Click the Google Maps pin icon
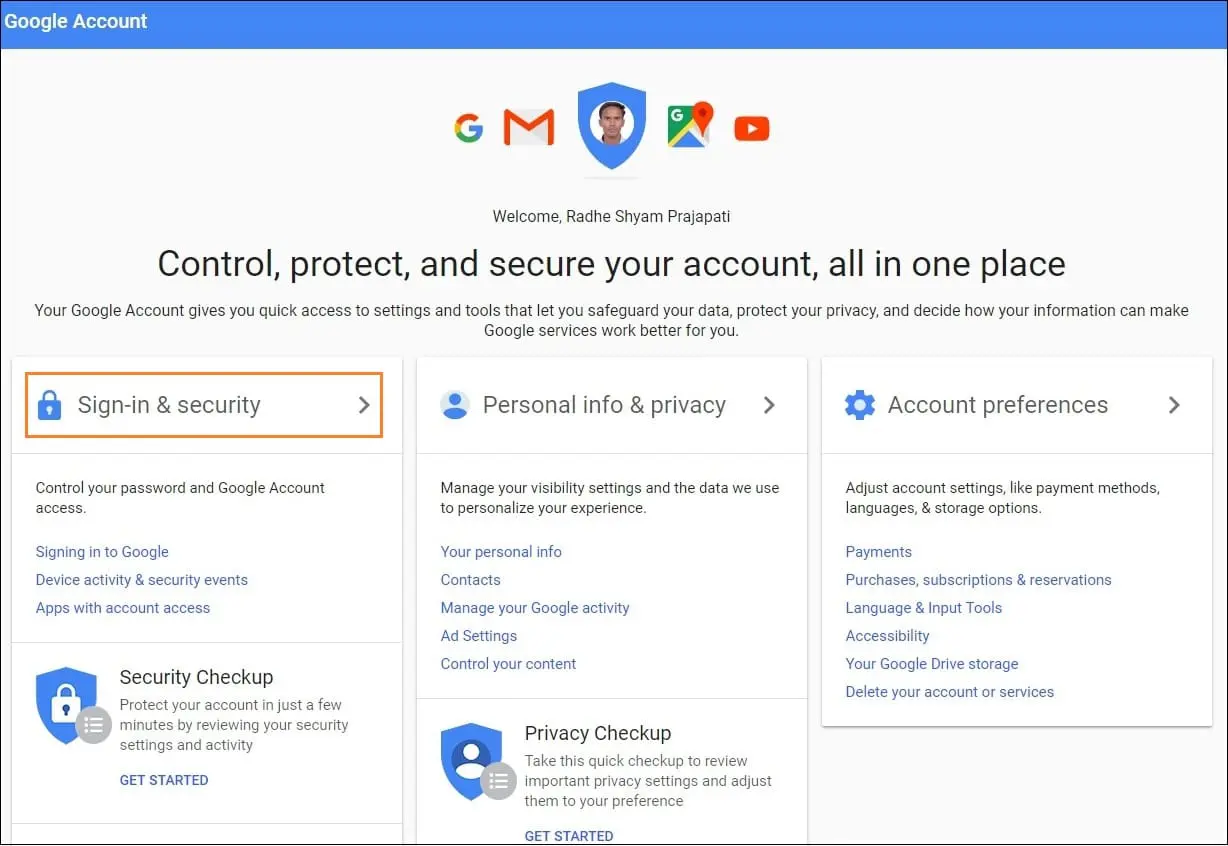 pos(689,126)
